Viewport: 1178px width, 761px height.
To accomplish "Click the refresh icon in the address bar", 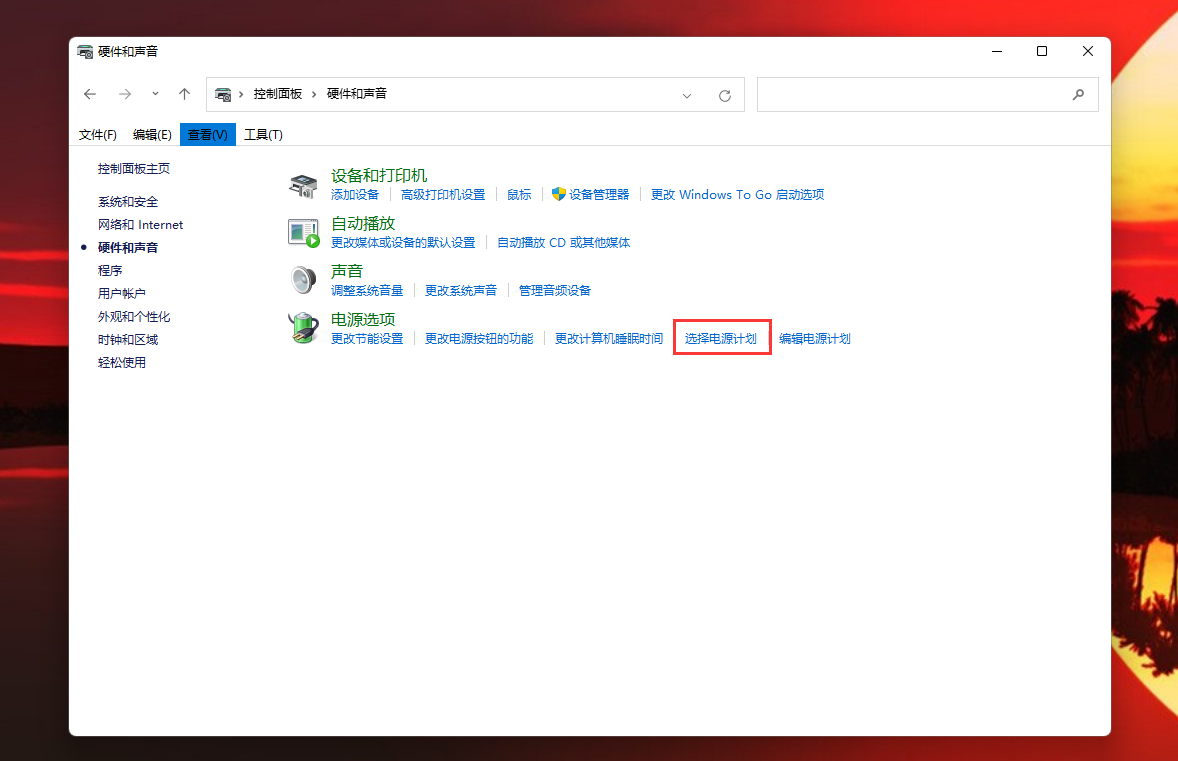I will point(725,94).
